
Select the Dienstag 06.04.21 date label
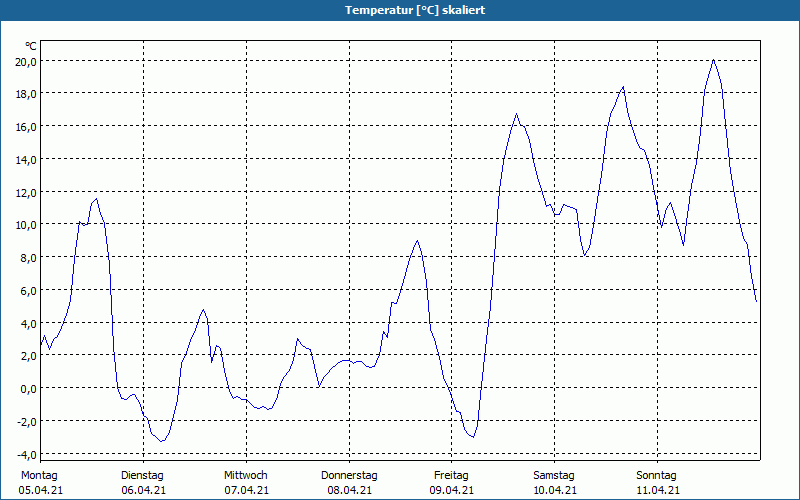(143, 483)
